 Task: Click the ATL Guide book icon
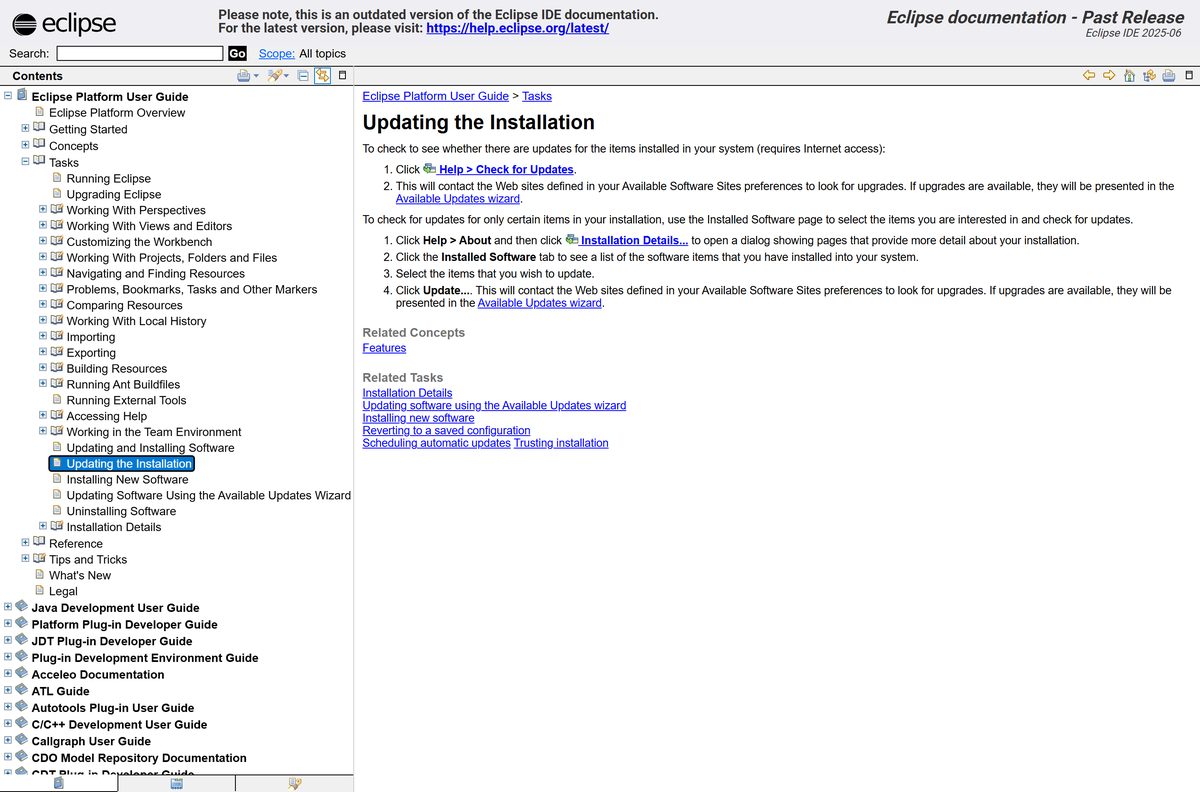[x=22, y=690]
